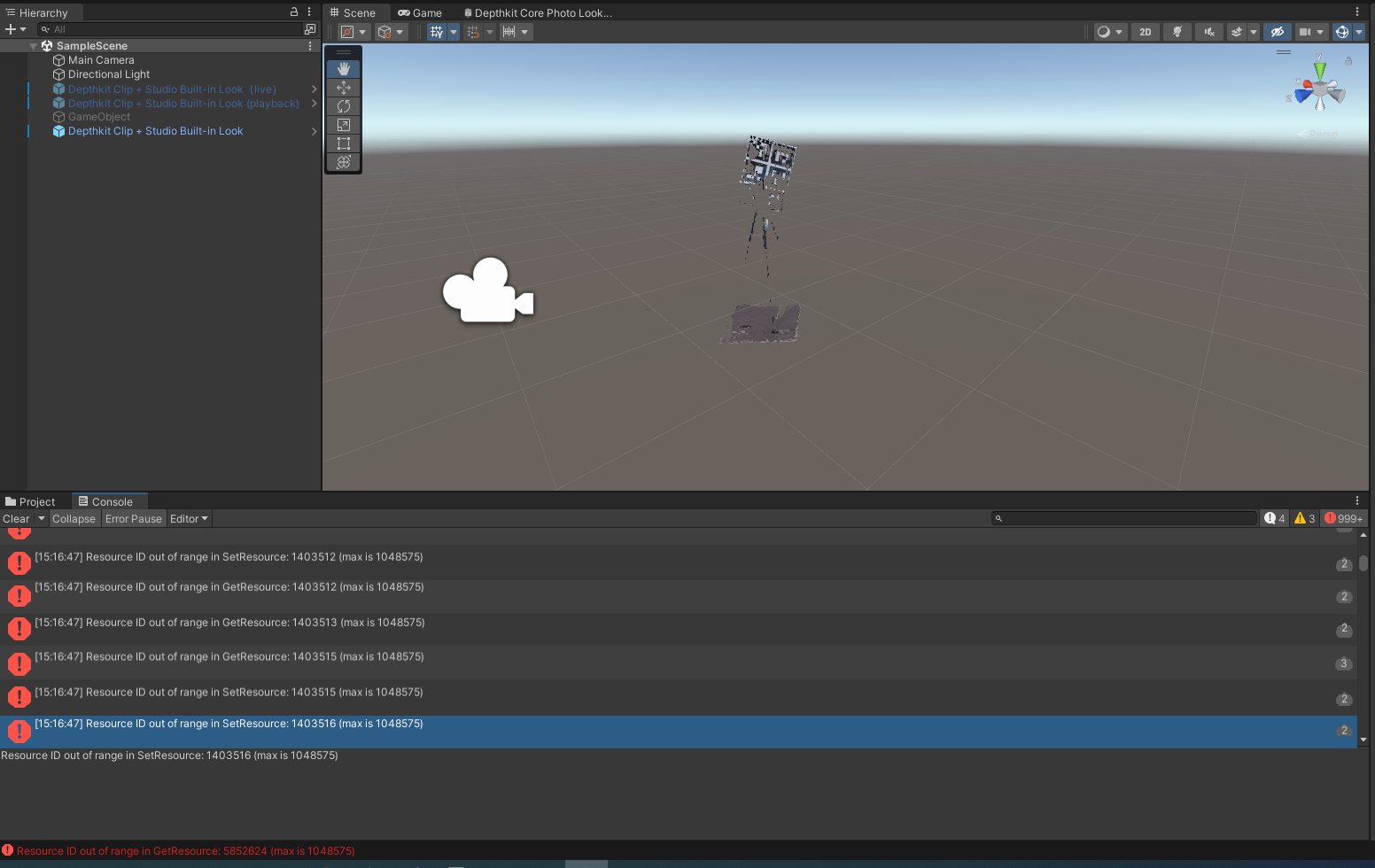Switch to the Project tab
Image resolution: width=1375 pixels, height=868 pixels.
click(x=31, y=501)
